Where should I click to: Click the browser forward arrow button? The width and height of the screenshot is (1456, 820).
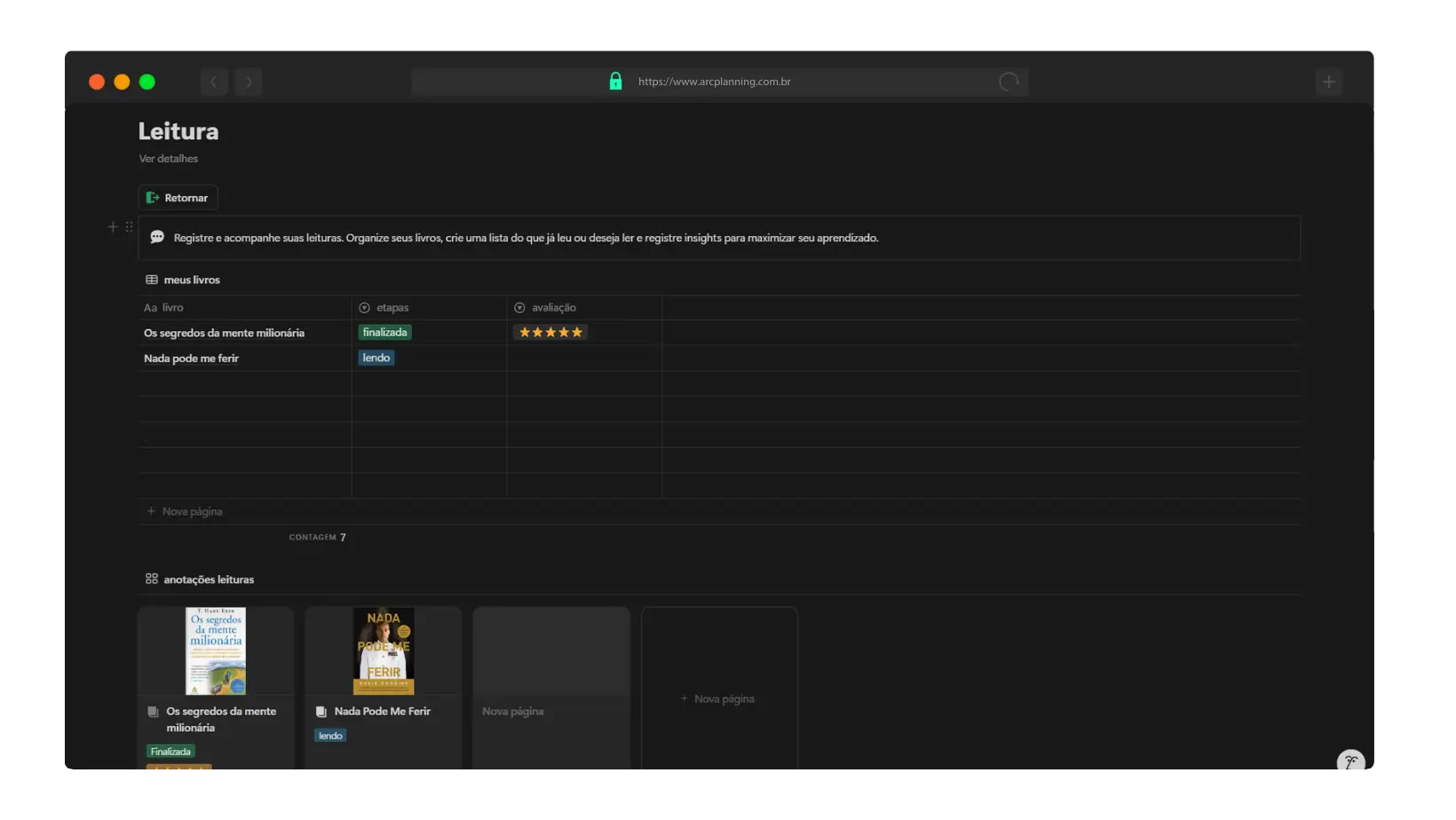(249, 82)
